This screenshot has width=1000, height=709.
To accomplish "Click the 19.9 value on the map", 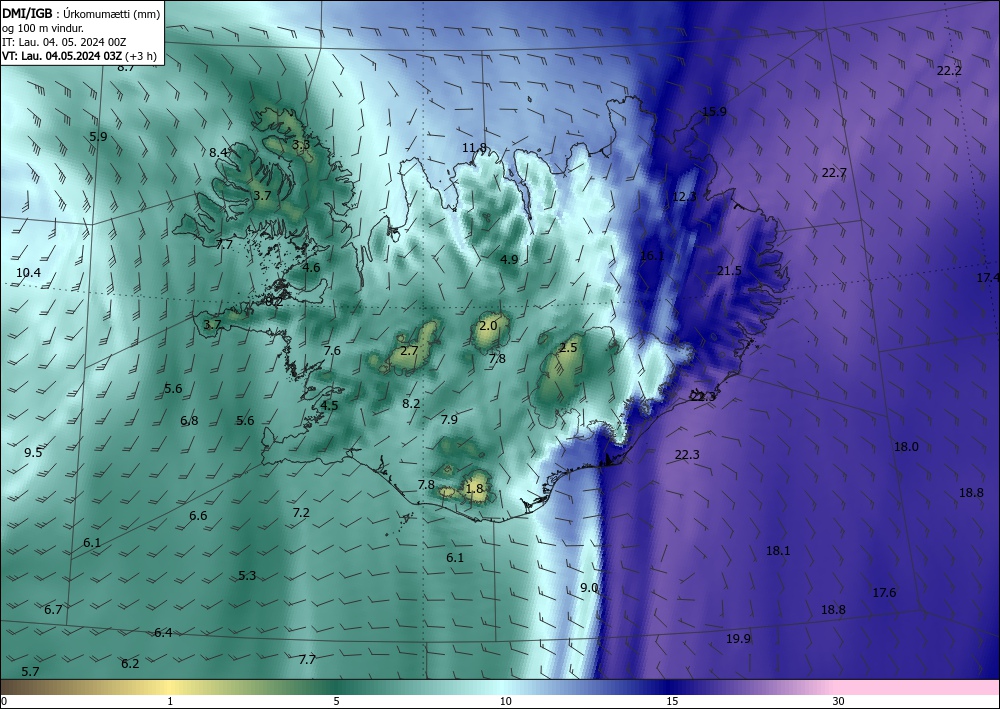I will tap(738, 639).
